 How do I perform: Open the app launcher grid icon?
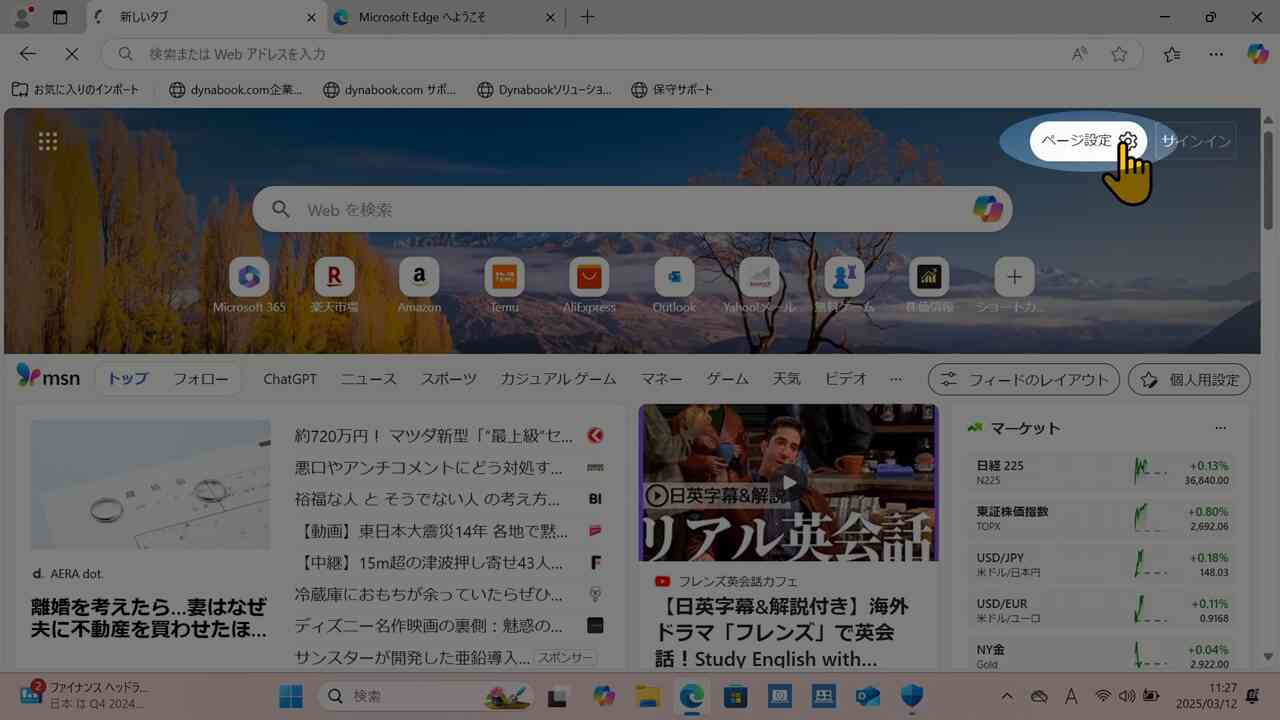point(47,140)
